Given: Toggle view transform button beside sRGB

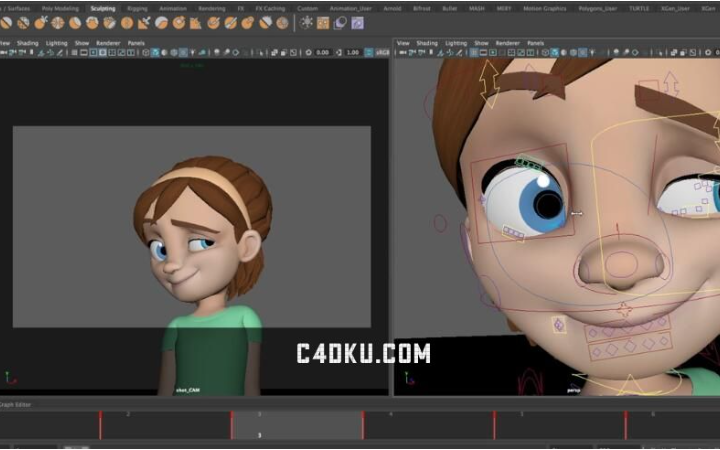Looking at the screenshot, I should [x=369, y=52].
